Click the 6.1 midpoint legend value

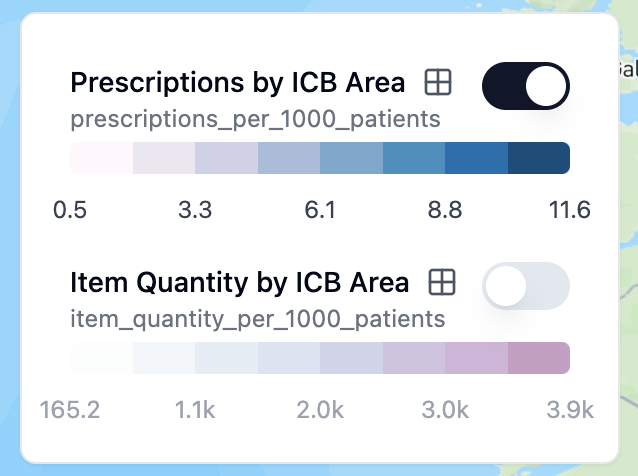(x=320, y=210)
